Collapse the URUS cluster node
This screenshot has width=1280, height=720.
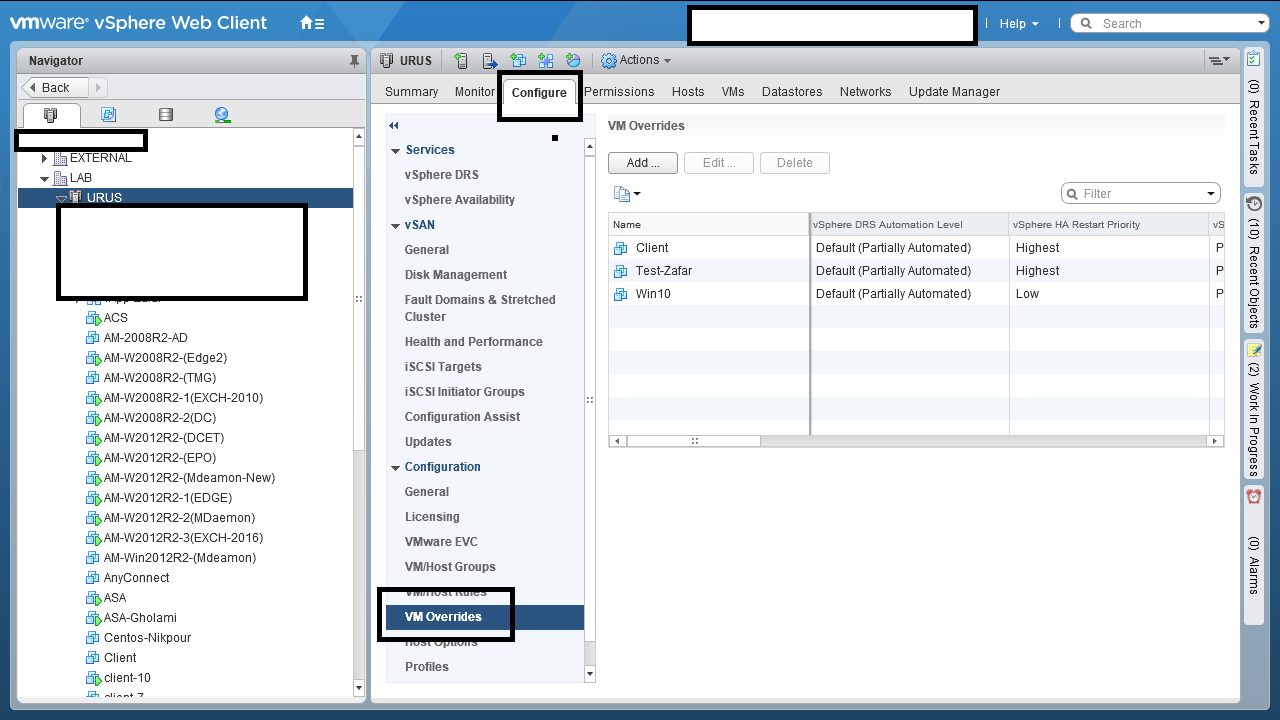(61, 198)
